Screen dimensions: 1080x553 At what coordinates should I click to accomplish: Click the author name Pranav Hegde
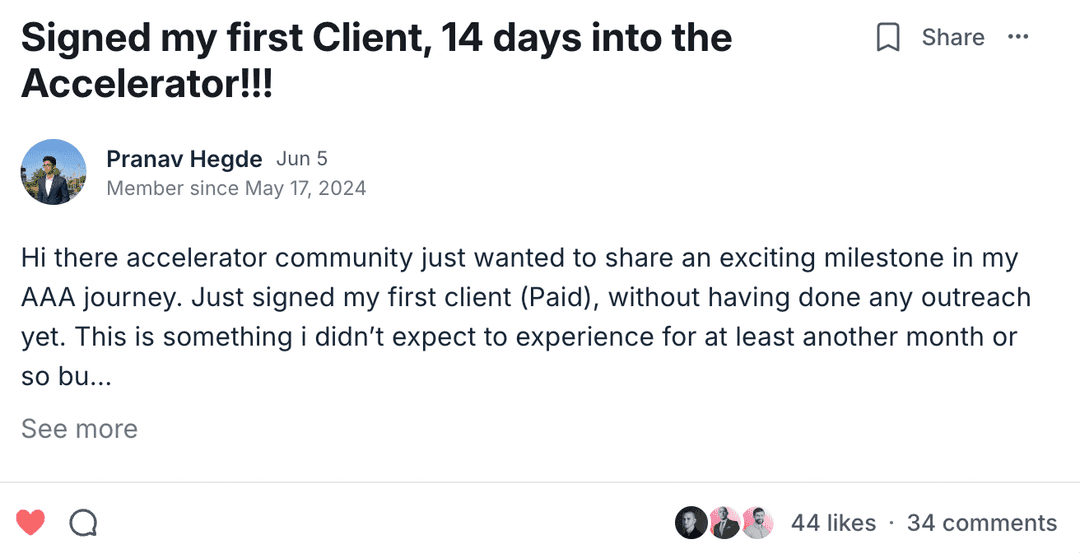pos(184,159)
